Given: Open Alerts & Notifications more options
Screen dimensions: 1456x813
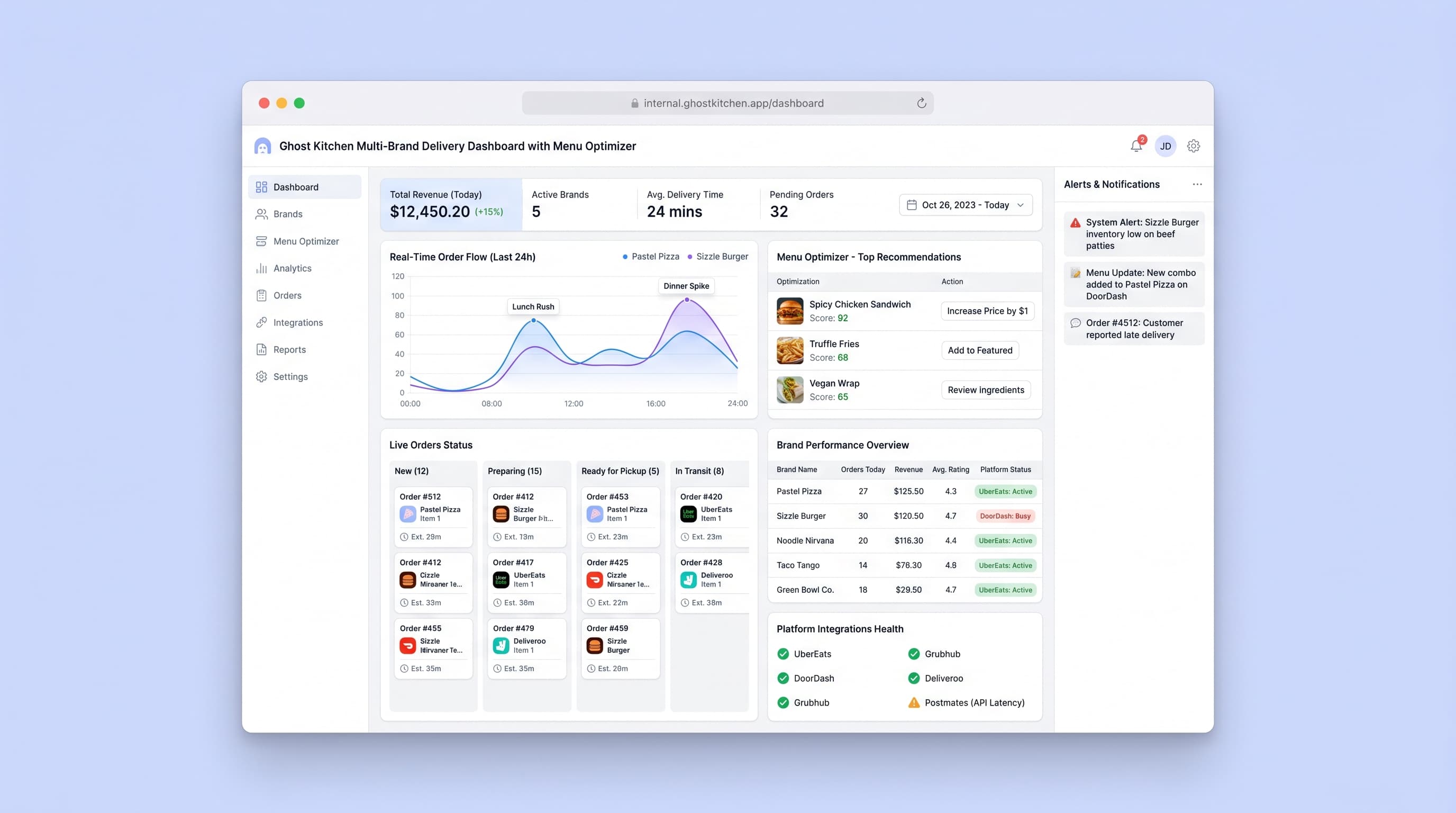Looking at the screenshot, I should pos(1197,184).
